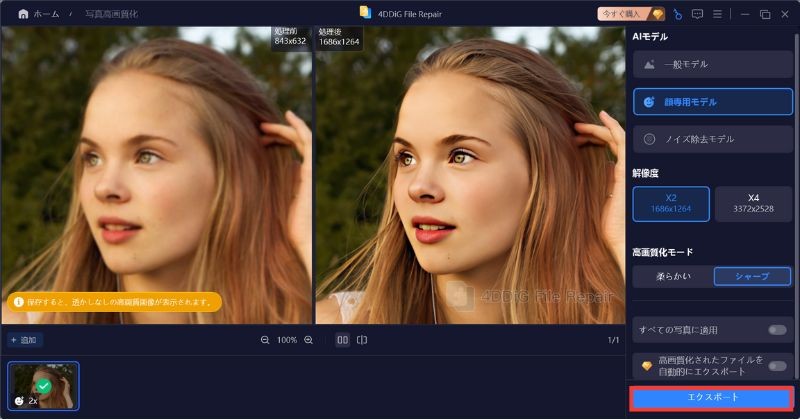Screen dimensions: 800x419
Task: Open the key registration icon
Action: pyautogui.click(x=678, y=14)
